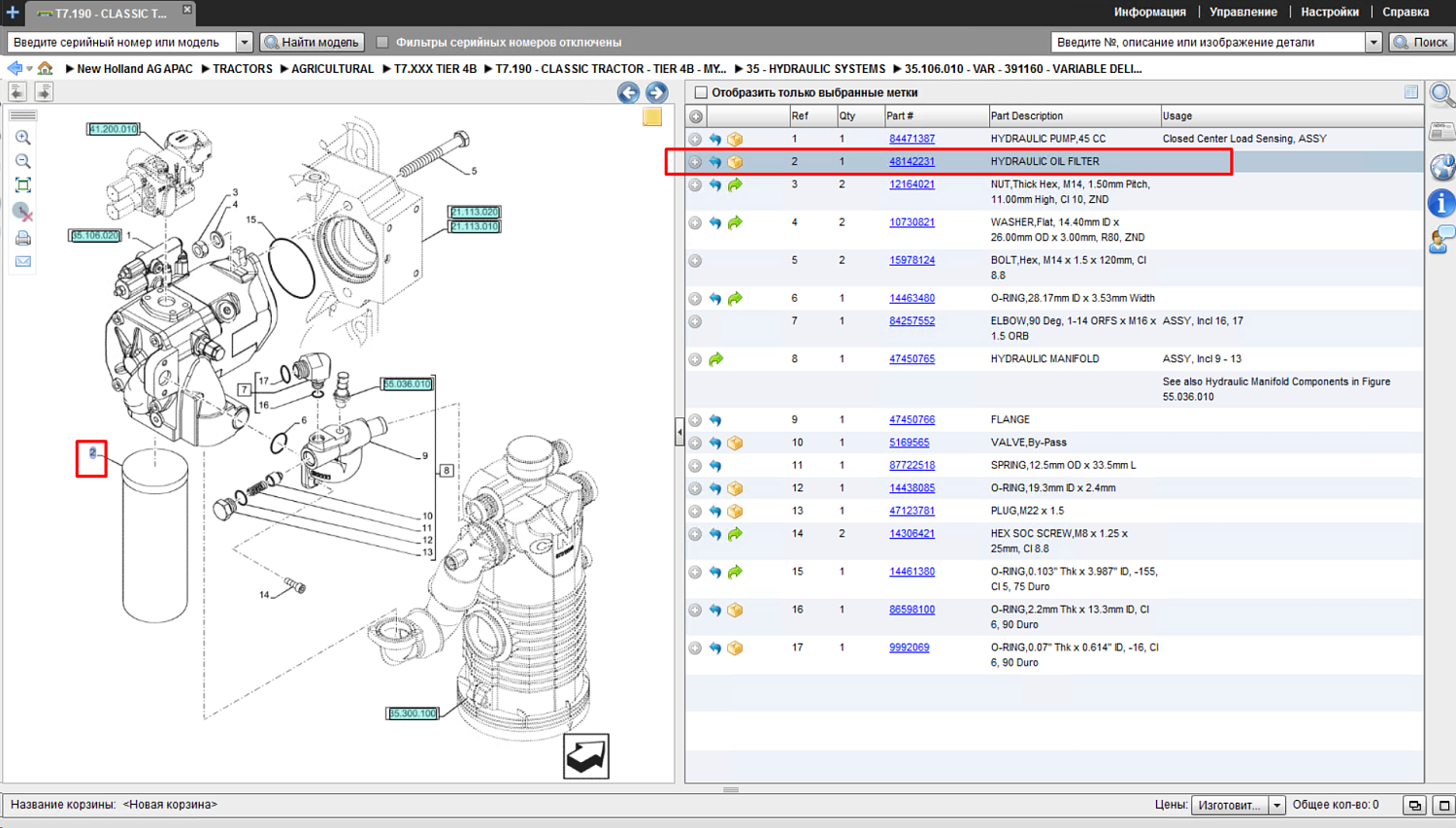Open the magnifier icon in right sidebar

1441,95
